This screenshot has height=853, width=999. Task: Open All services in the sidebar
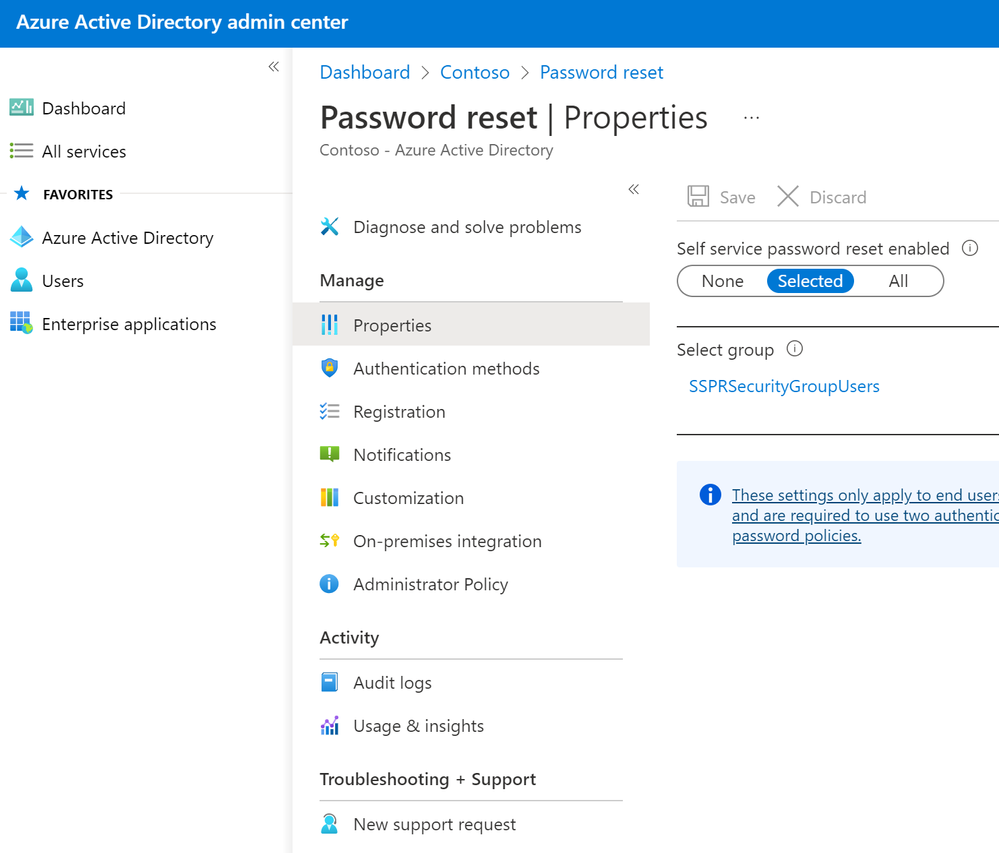pos(84,152)
